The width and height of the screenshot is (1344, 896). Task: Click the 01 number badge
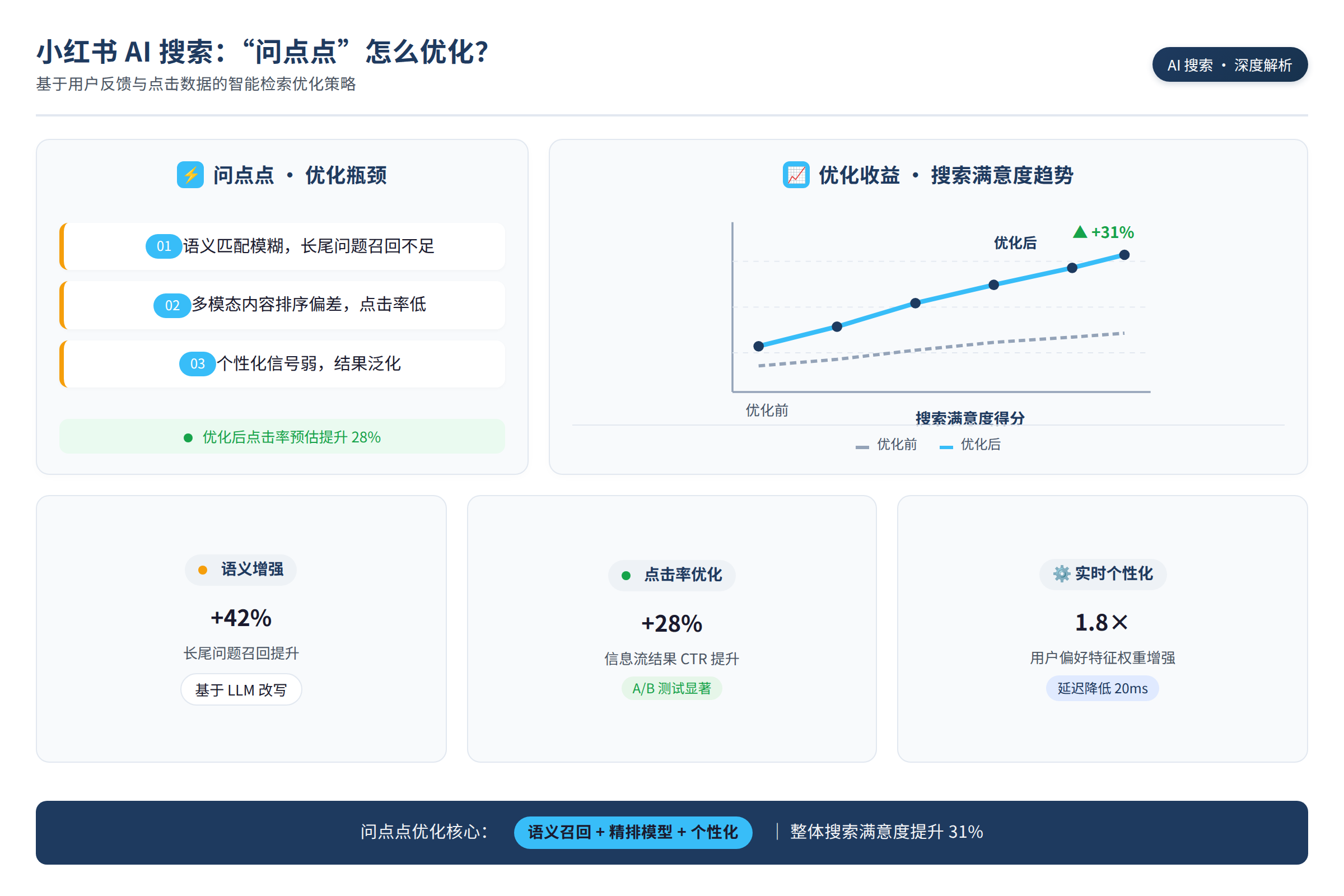pos(164,246)
